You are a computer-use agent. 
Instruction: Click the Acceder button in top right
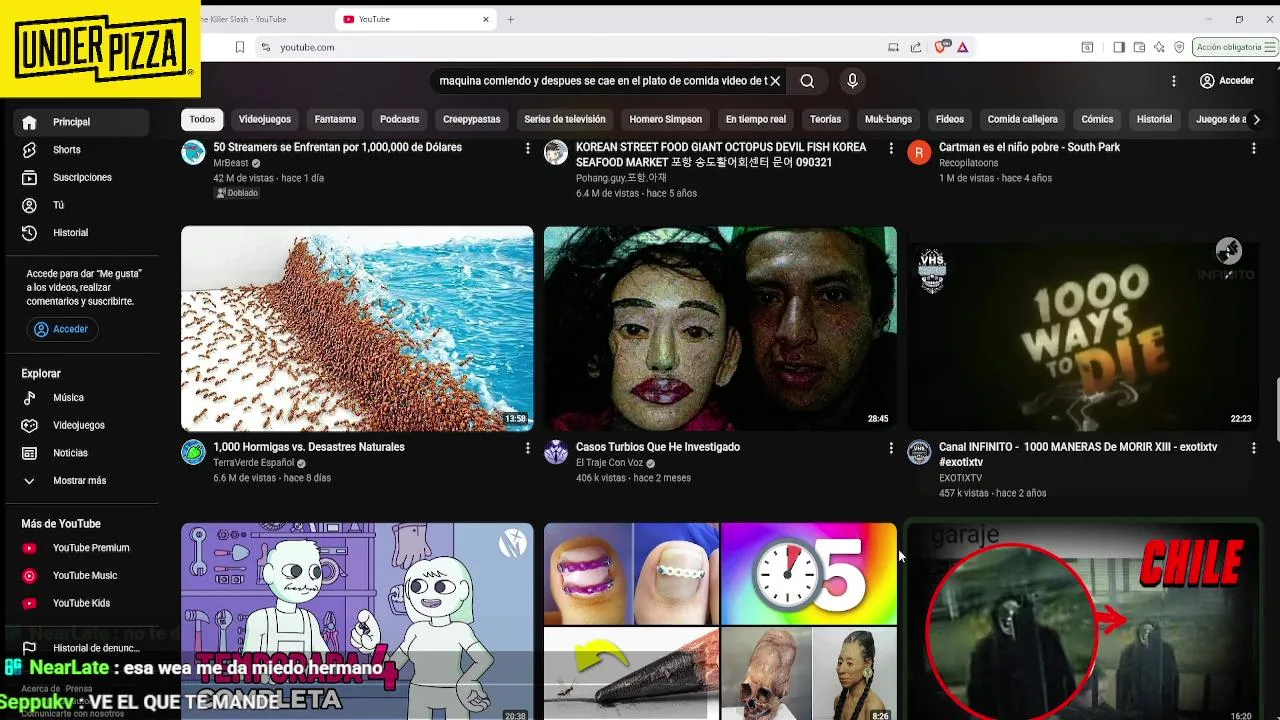(x=1226, y=81)
